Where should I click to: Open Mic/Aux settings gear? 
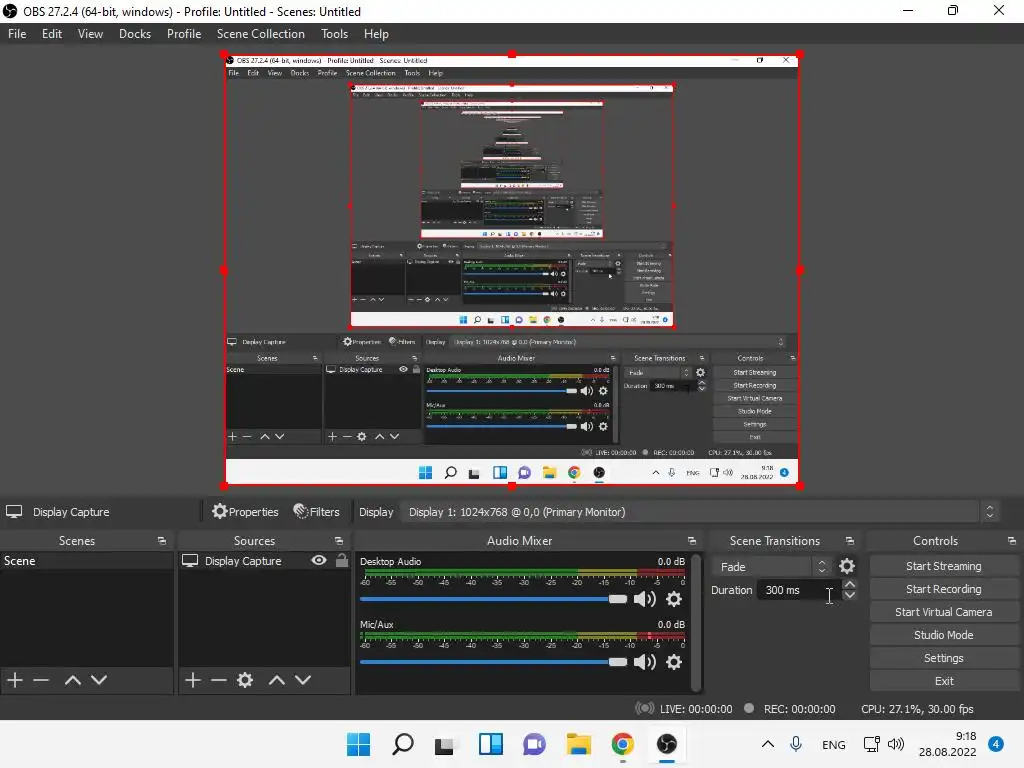[x=674, y=662]
